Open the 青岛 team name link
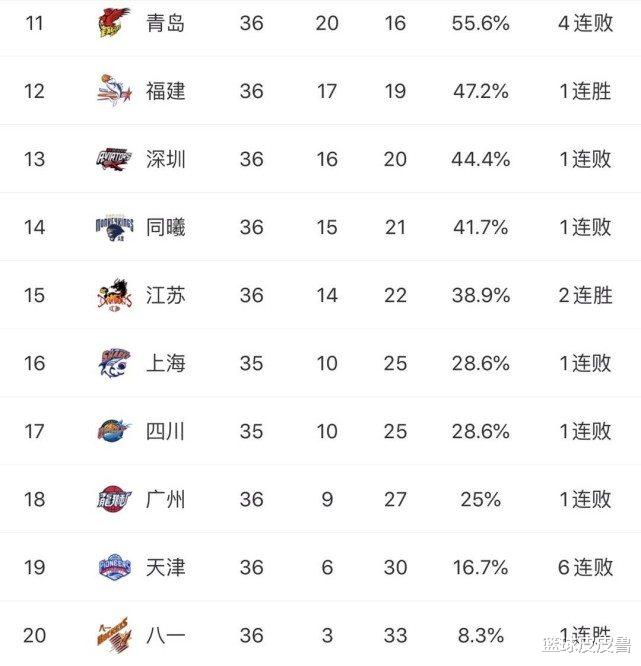This screenshot has height=666, width=641. [x=165, y=22]
